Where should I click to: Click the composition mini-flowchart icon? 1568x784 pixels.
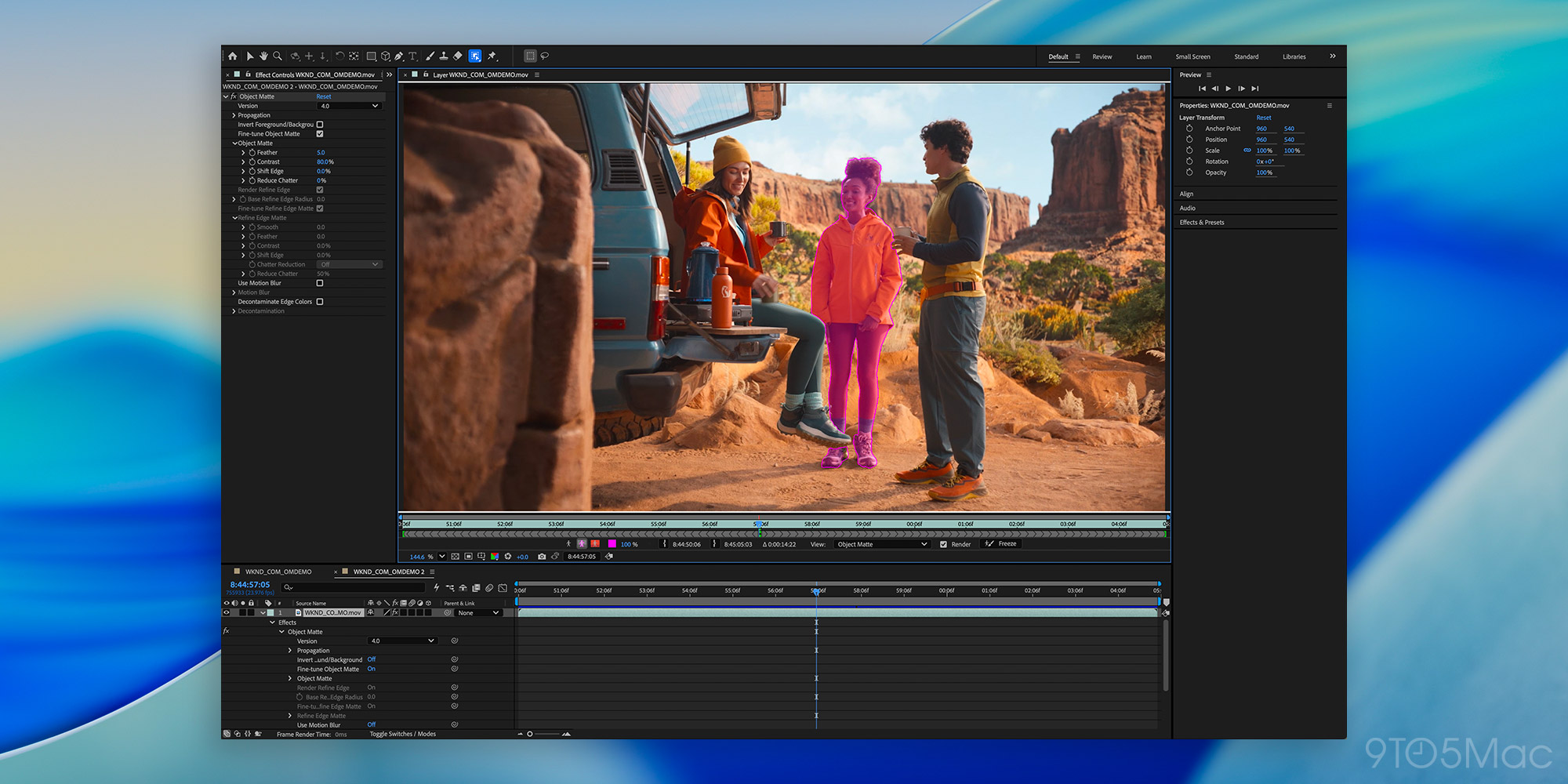click(450, 588)
